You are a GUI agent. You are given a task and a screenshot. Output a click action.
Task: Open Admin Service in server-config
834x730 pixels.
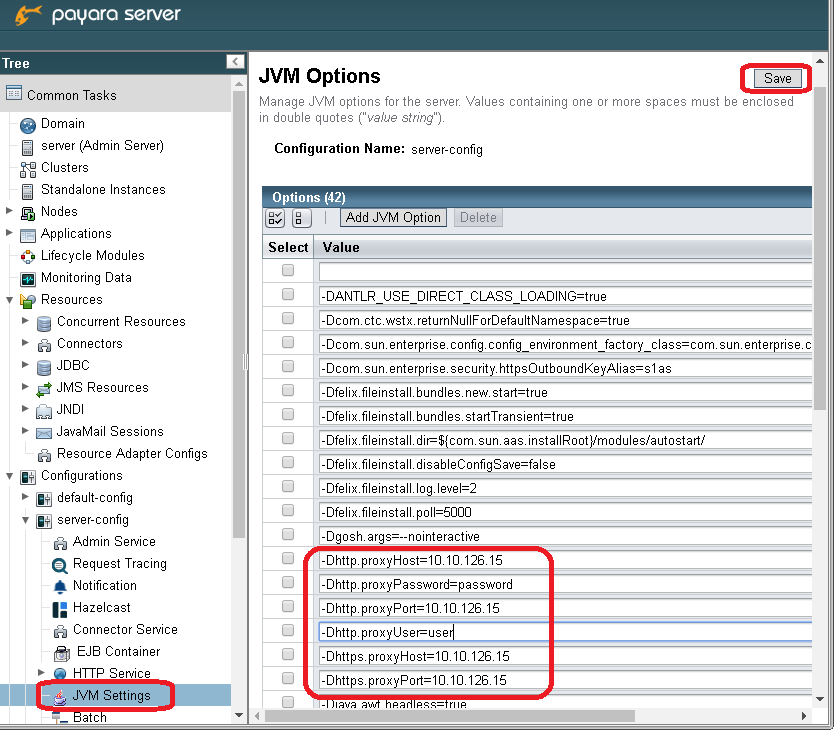click(114, 542)
